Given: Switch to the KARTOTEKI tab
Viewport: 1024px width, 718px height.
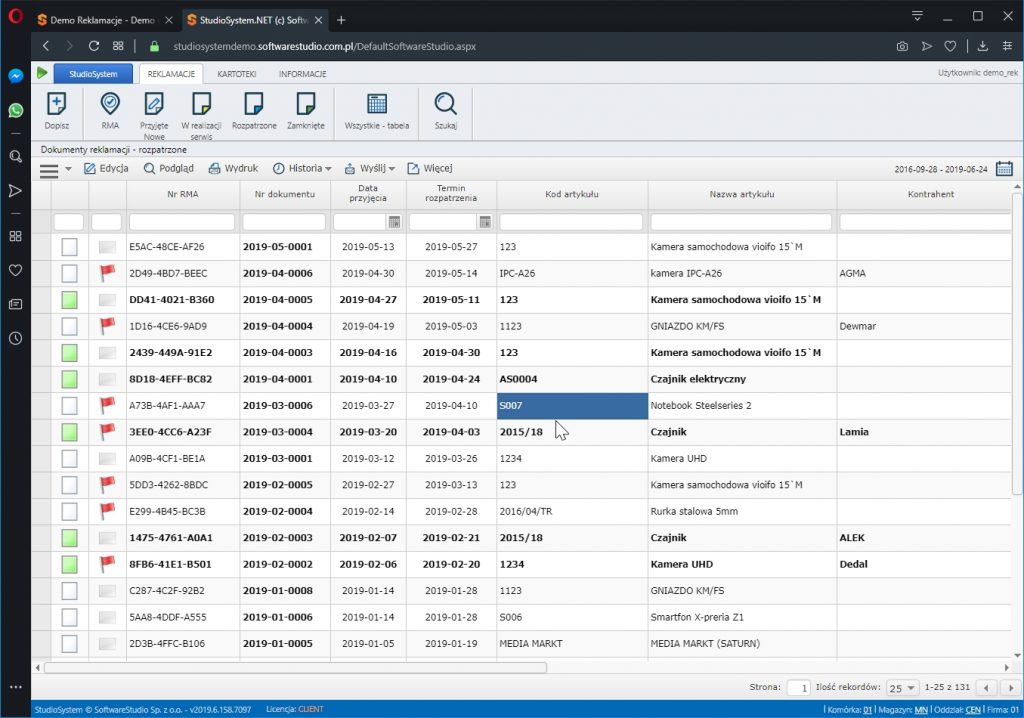Looking at the screenshot, I should point(236,74).
